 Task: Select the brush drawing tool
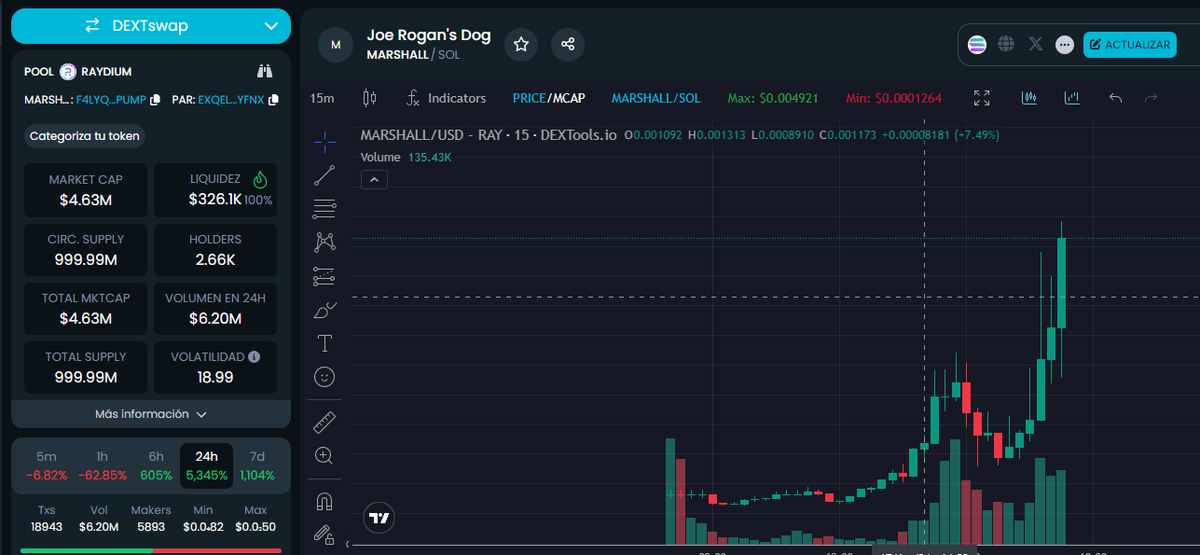(324, 310)
